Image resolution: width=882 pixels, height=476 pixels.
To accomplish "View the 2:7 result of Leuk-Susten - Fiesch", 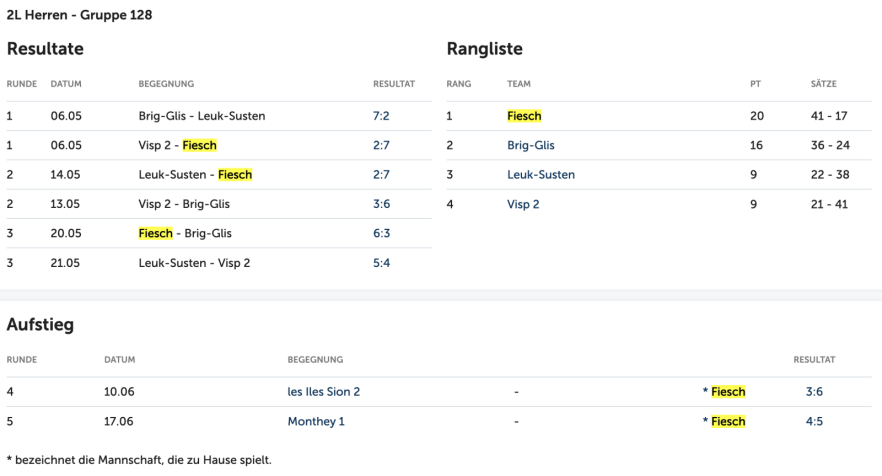I will [x=380, y=174].
